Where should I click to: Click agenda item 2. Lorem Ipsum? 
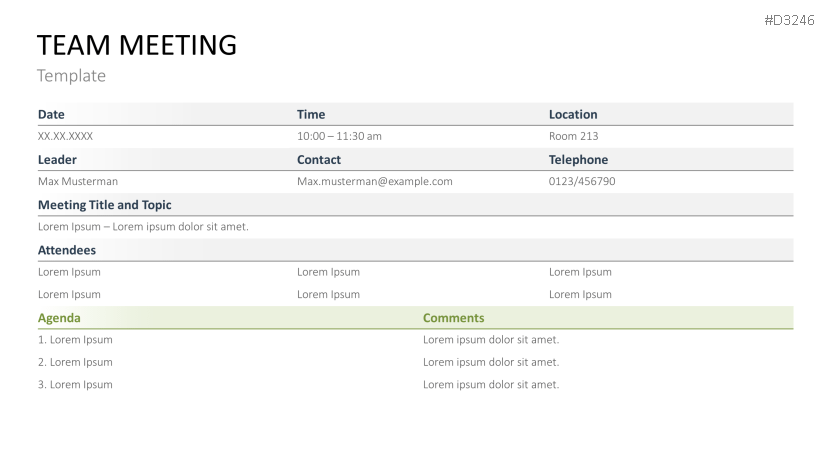(x=75, y=362)
